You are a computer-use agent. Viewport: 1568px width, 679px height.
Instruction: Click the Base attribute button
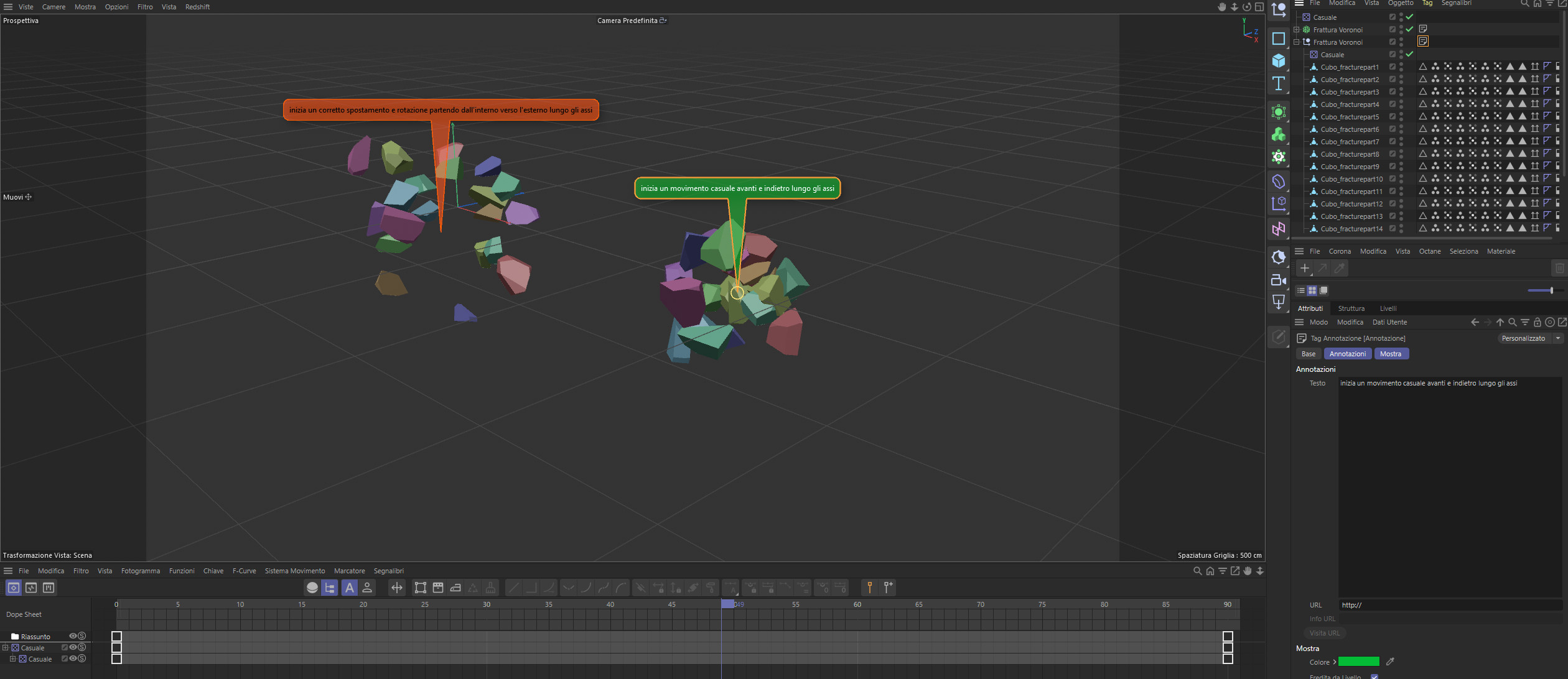coord(1308,354)
